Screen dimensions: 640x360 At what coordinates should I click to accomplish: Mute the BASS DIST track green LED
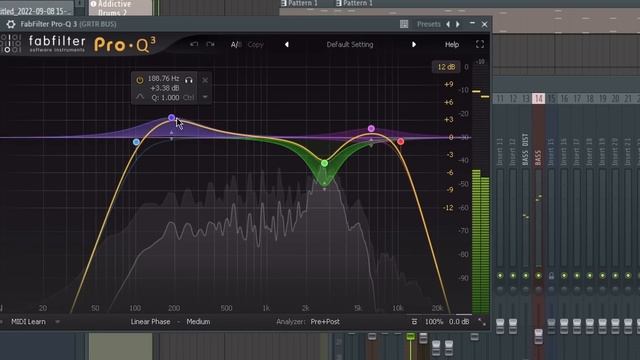(526, 276)
